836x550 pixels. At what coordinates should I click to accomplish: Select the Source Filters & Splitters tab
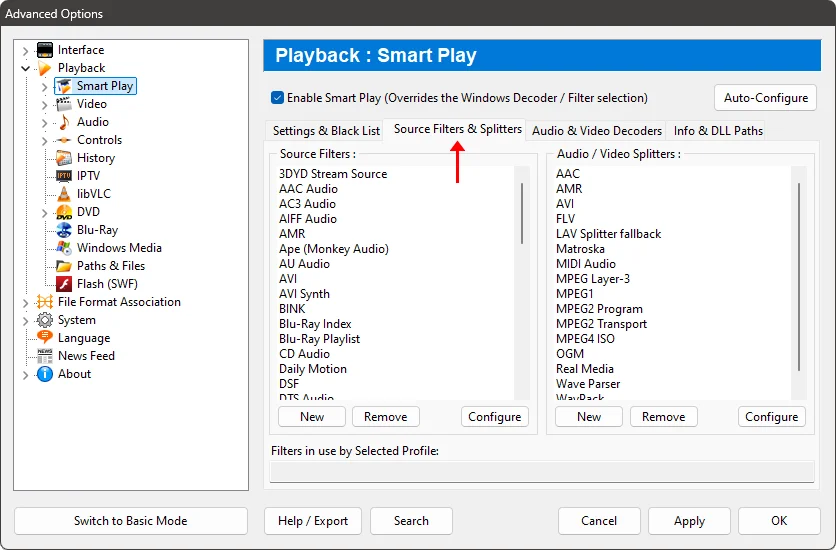pos(457,130)
